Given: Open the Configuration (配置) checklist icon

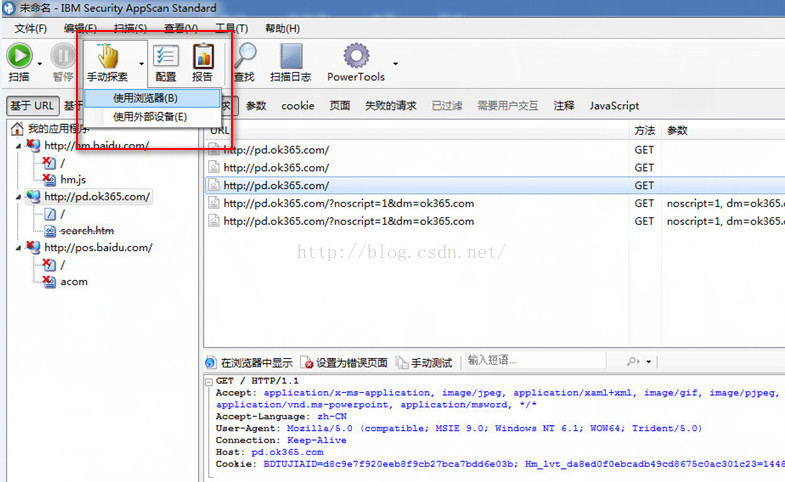Looking at the screenshot, I should pyautogui.click(x=166, y=56).
